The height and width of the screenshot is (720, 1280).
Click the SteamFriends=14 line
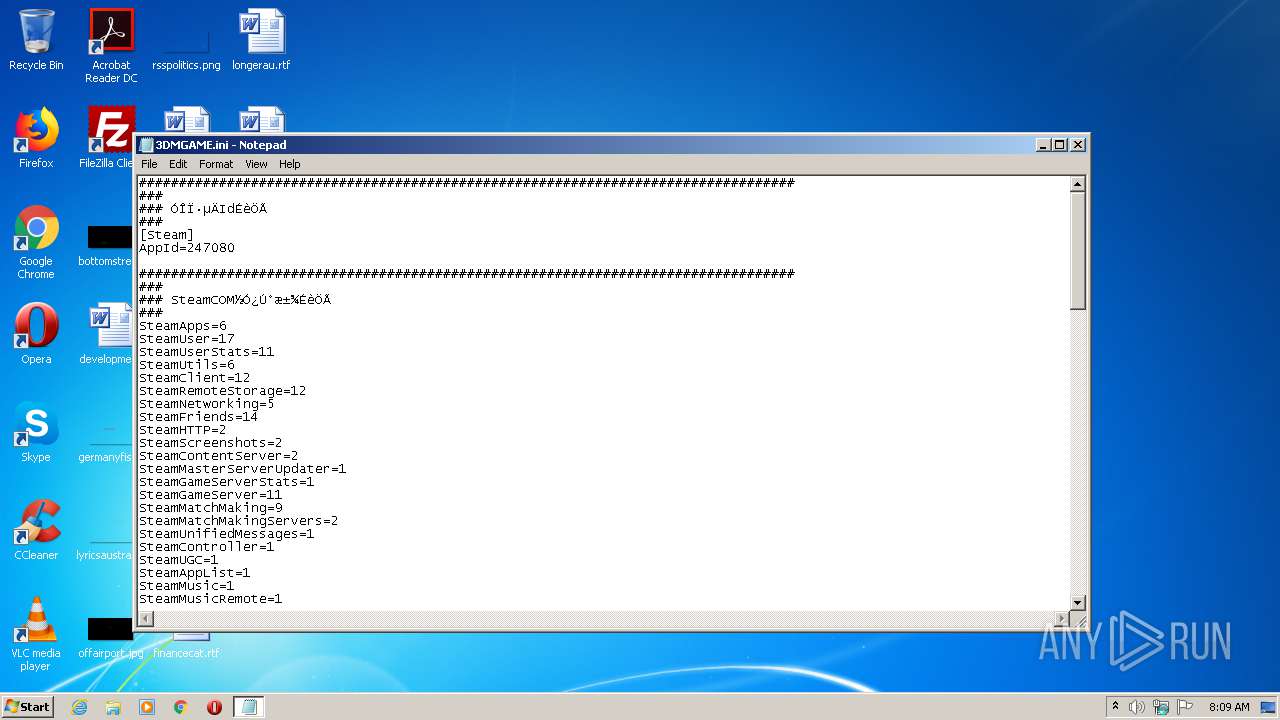coord(199,417)
